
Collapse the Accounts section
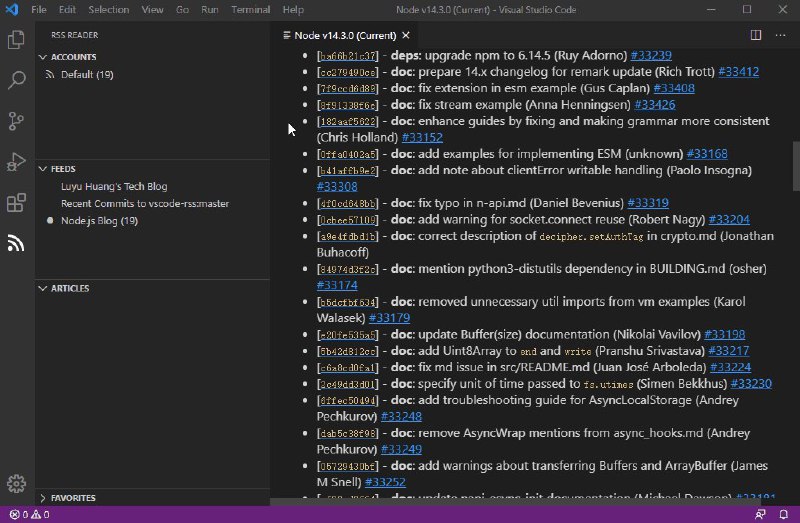[74, 57]
